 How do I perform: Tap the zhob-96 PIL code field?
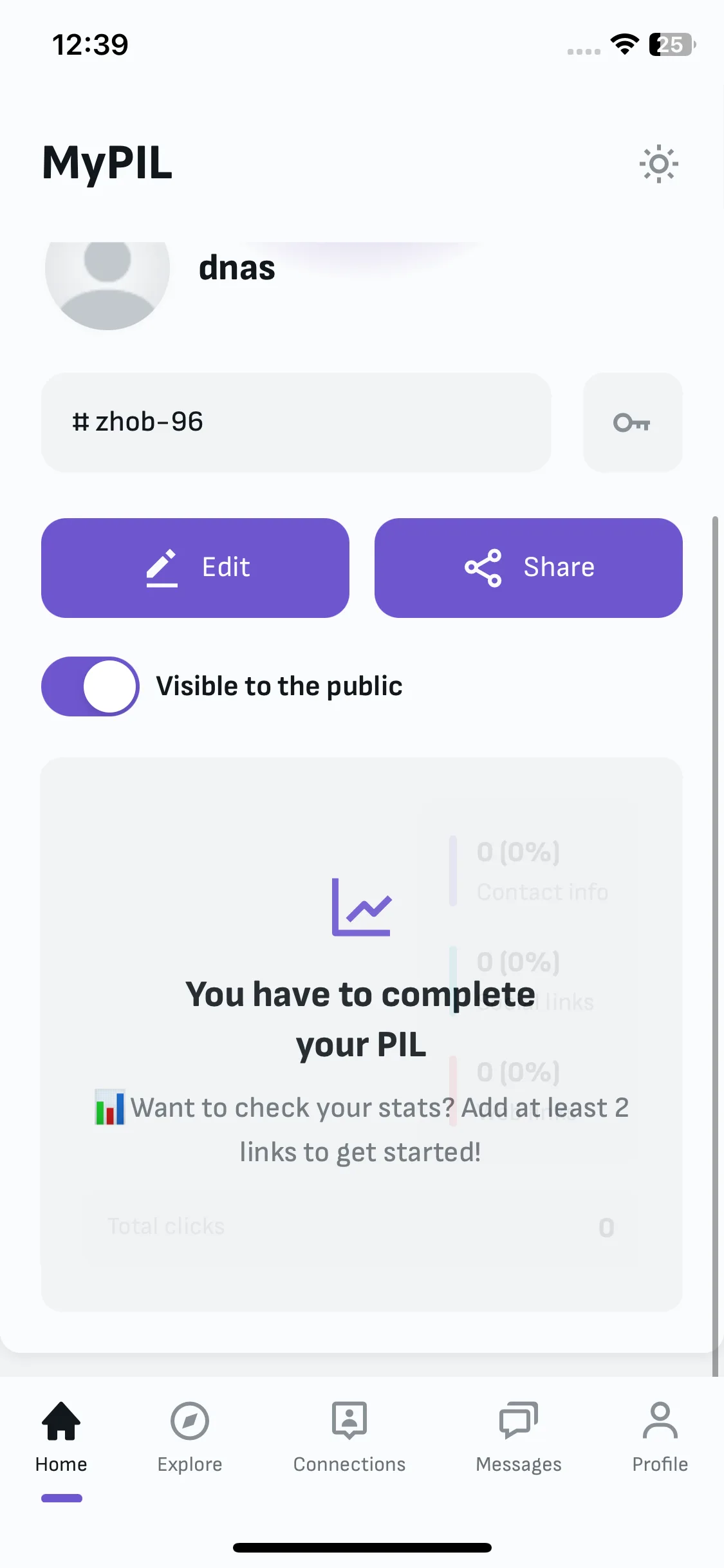(296, 422)
